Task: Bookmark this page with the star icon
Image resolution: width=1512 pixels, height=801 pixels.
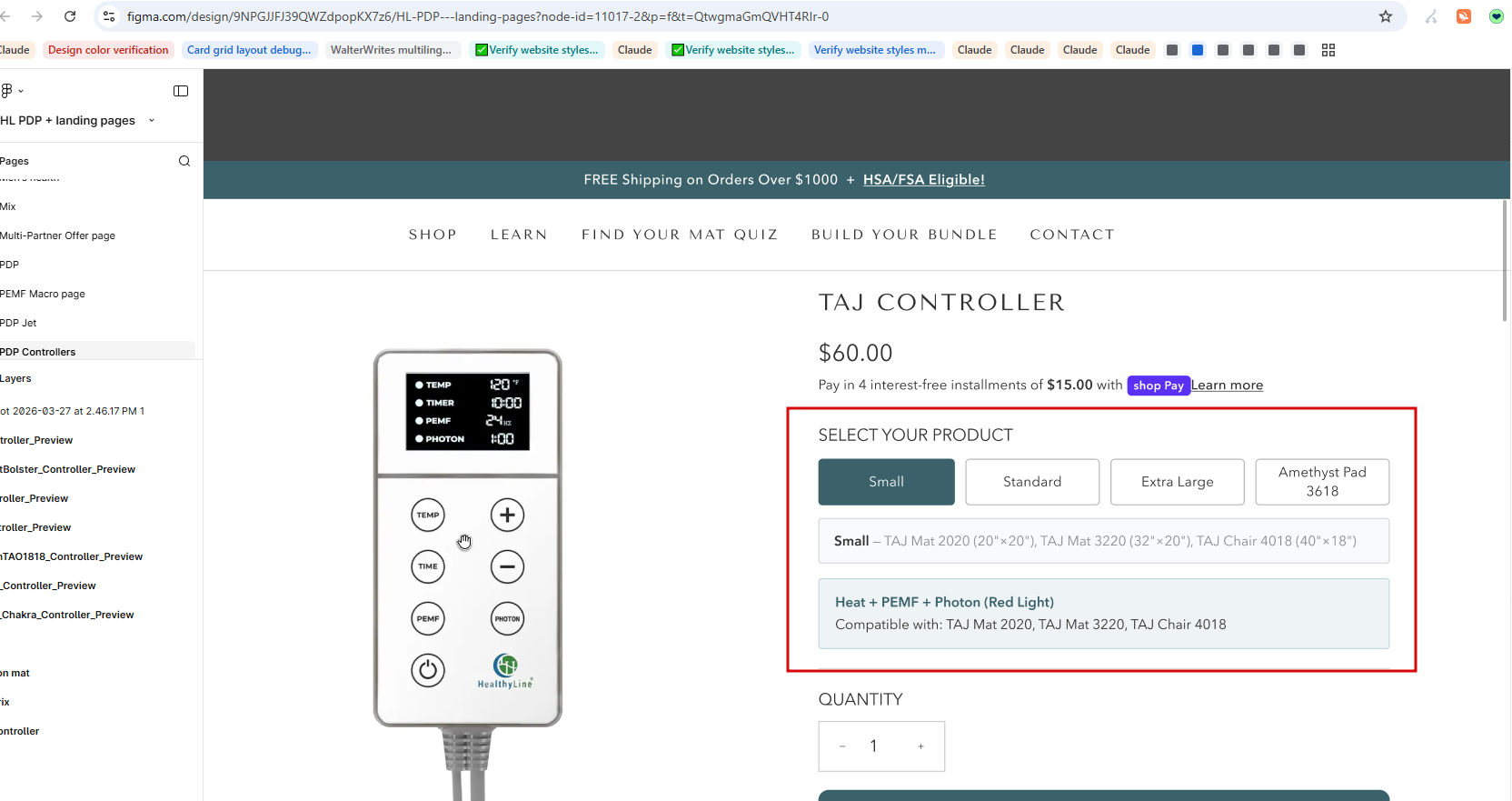Action: (1386, 16)
